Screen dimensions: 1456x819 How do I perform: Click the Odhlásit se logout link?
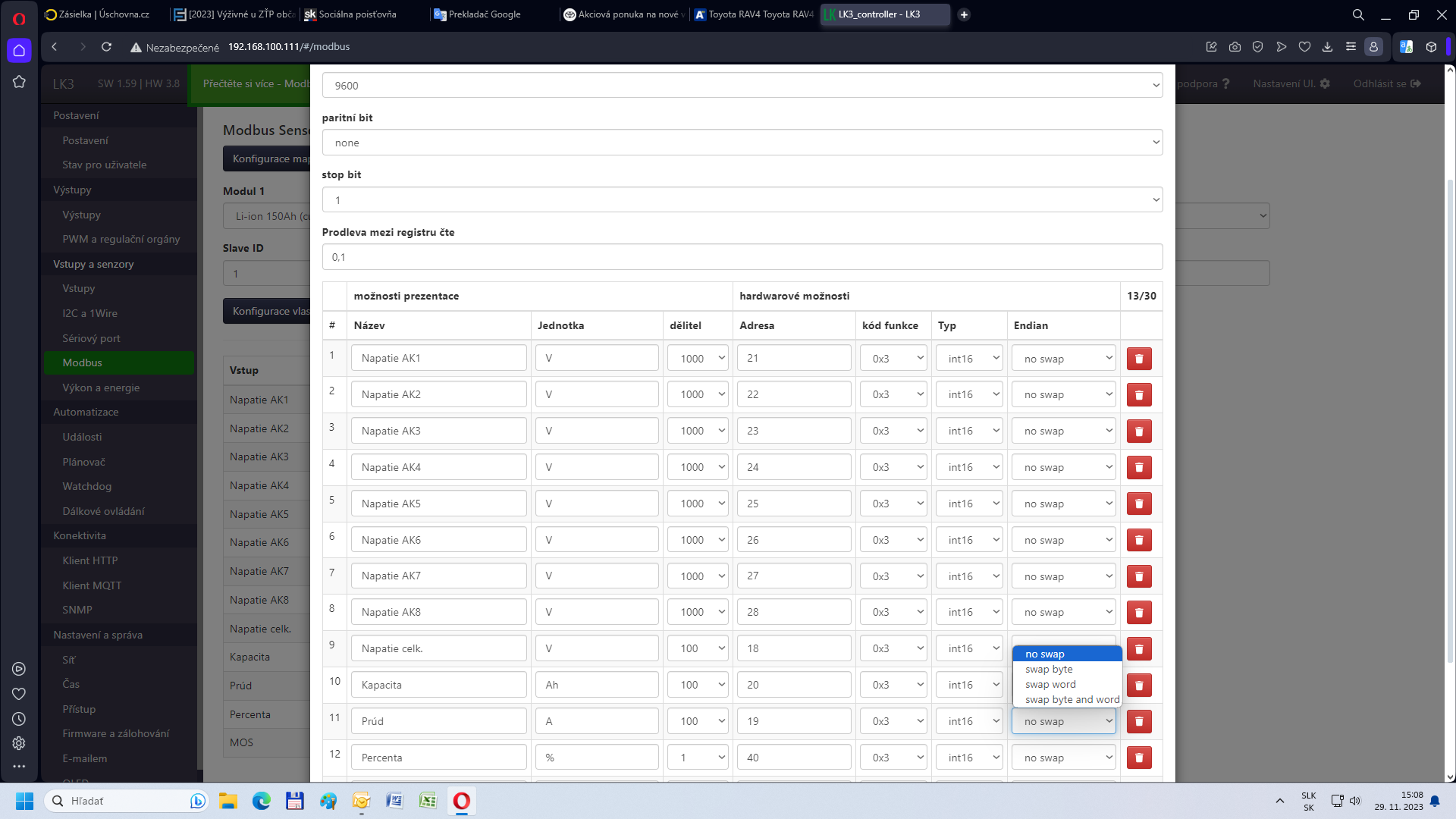1386,83
